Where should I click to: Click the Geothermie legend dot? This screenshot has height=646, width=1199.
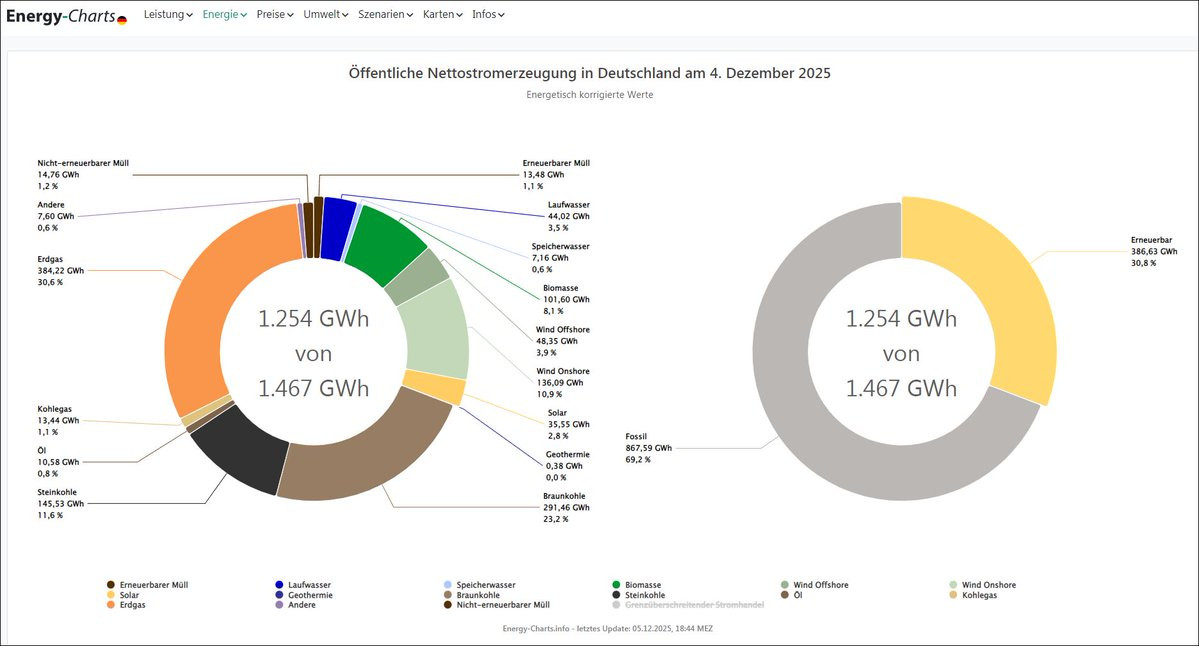click(279, 595)
